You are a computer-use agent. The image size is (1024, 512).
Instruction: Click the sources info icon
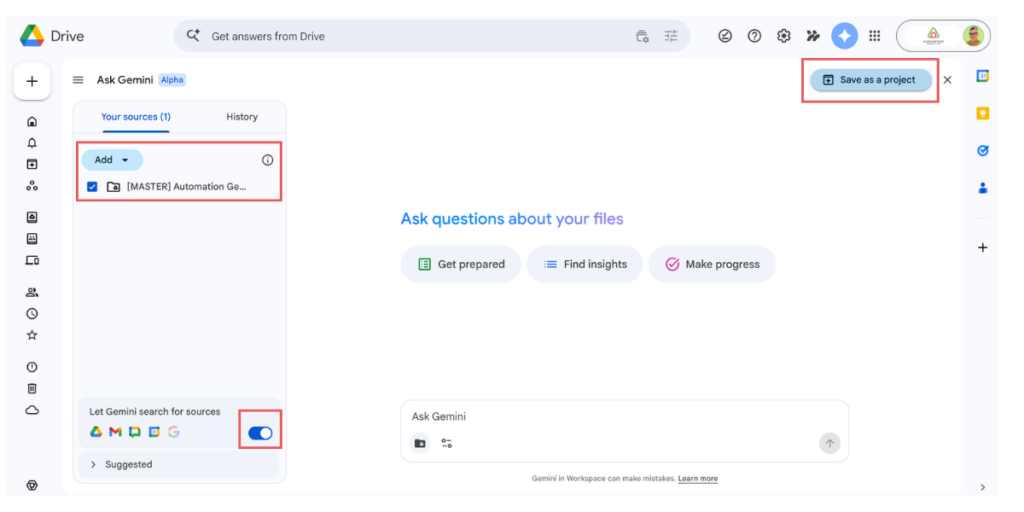coord(267,160)
